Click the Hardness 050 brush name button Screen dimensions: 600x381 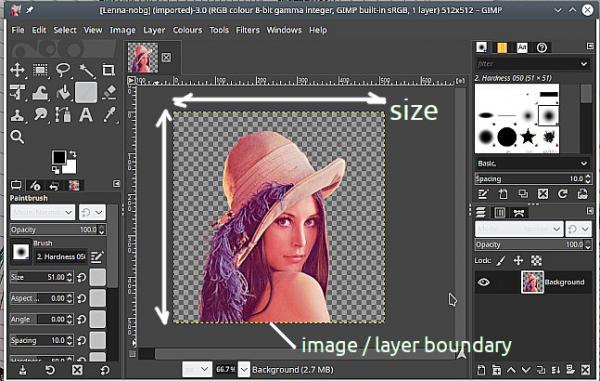click(61, 257)
